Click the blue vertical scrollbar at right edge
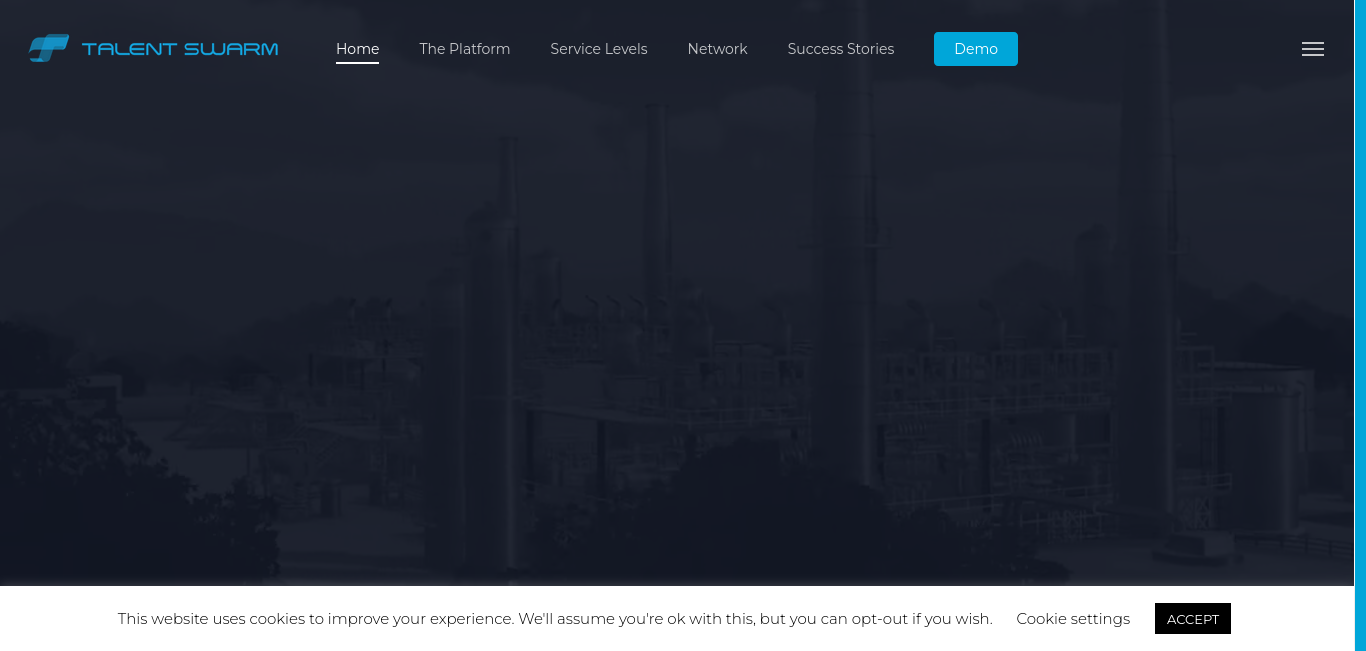Viewport: 1366px width, 651px height. (x=1360, y=325)
